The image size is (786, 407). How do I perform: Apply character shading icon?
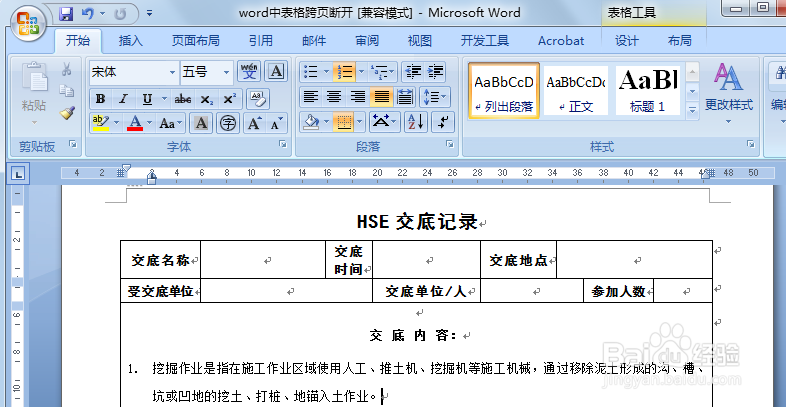tap(201, 123)
